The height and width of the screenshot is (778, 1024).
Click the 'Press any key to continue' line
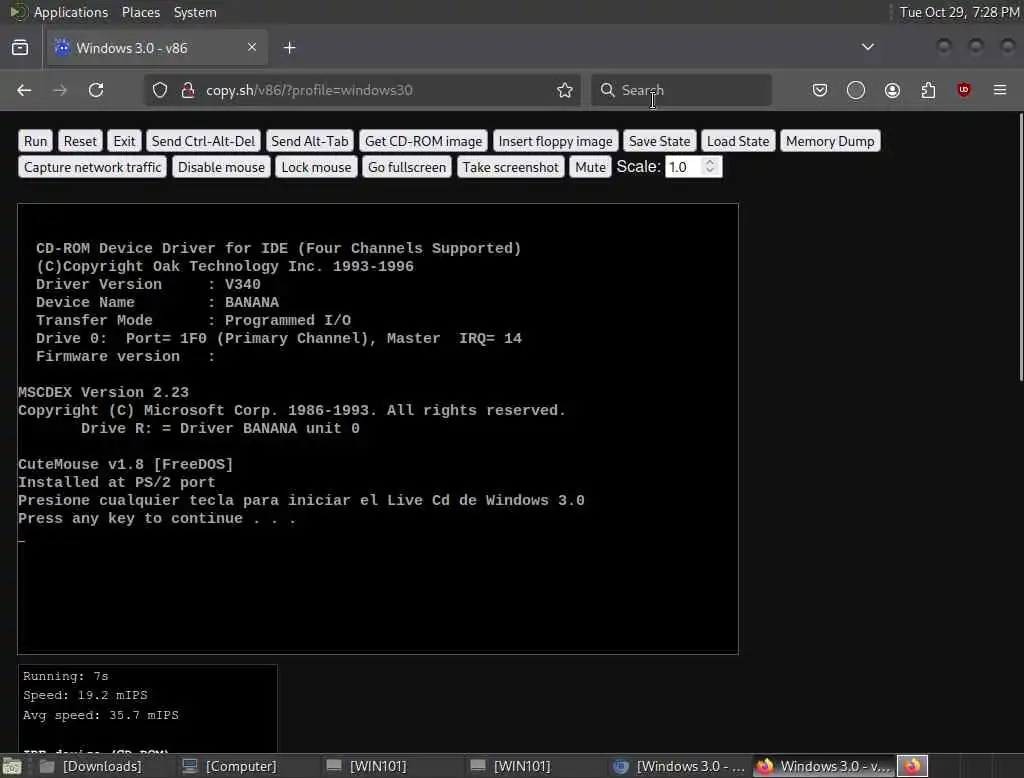pos(157,519)
